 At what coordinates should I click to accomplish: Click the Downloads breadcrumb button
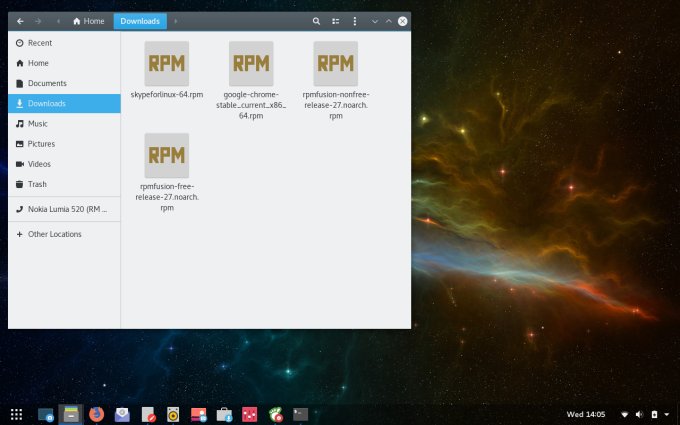[140, 21]
